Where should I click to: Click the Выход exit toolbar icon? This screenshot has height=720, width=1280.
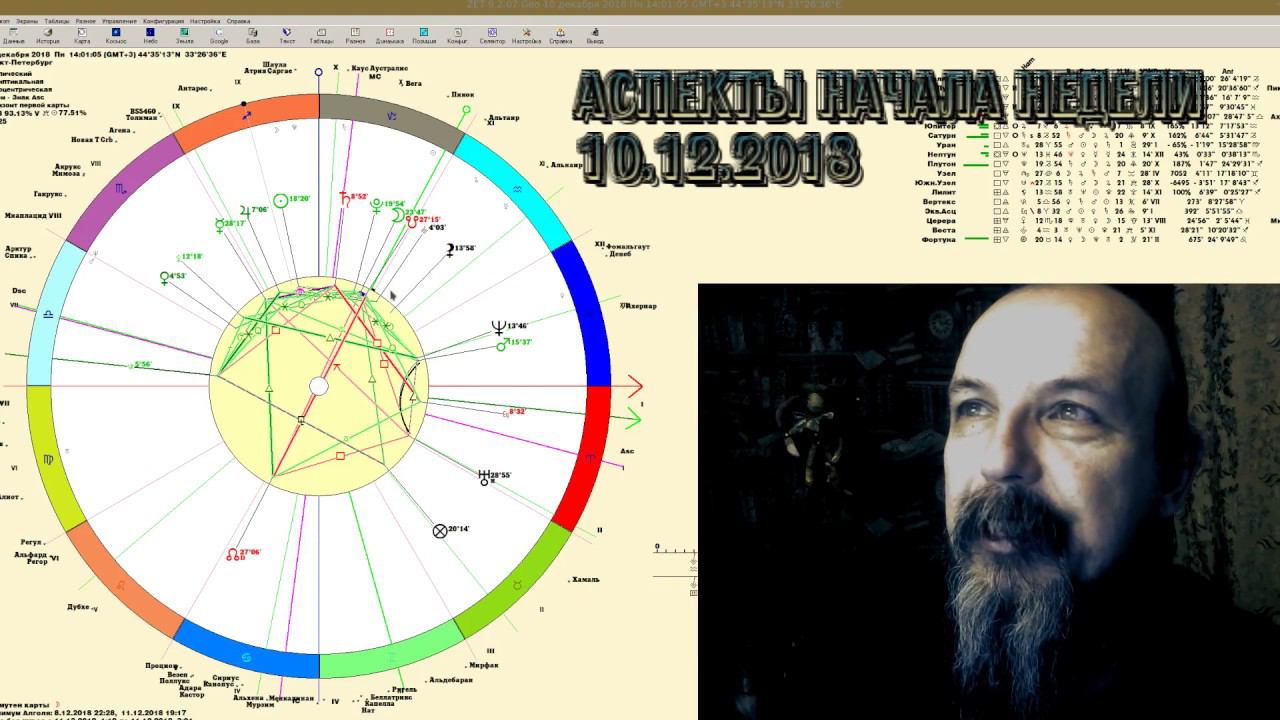595,36
